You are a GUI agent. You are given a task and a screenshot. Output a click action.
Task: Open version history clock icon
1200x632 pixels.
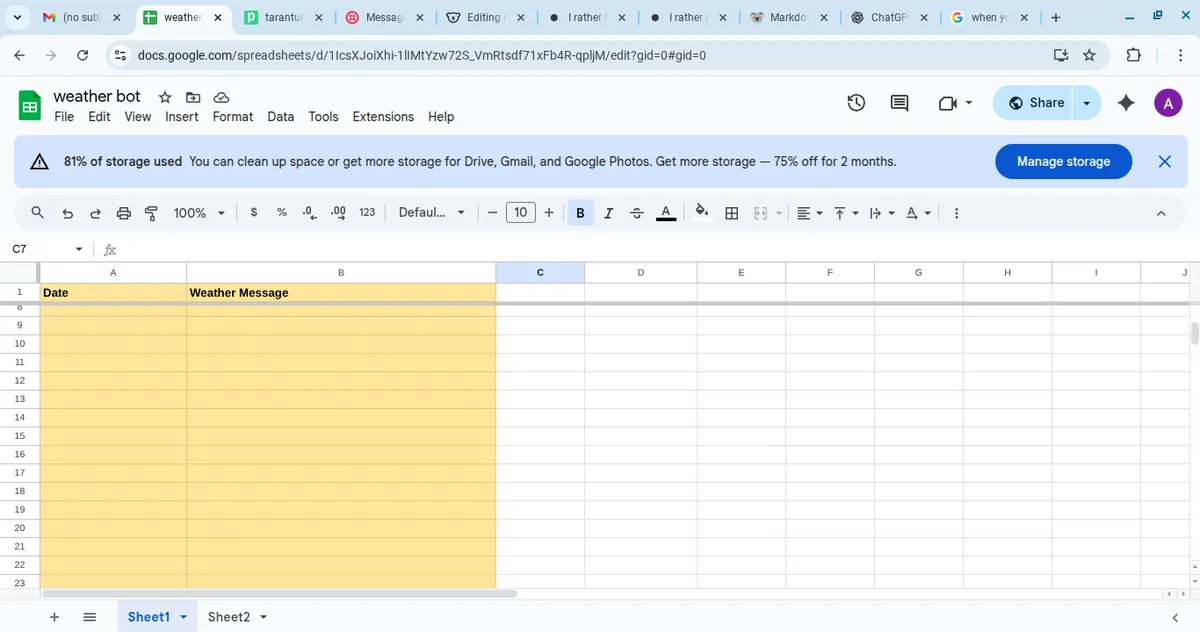coord(856,103)
